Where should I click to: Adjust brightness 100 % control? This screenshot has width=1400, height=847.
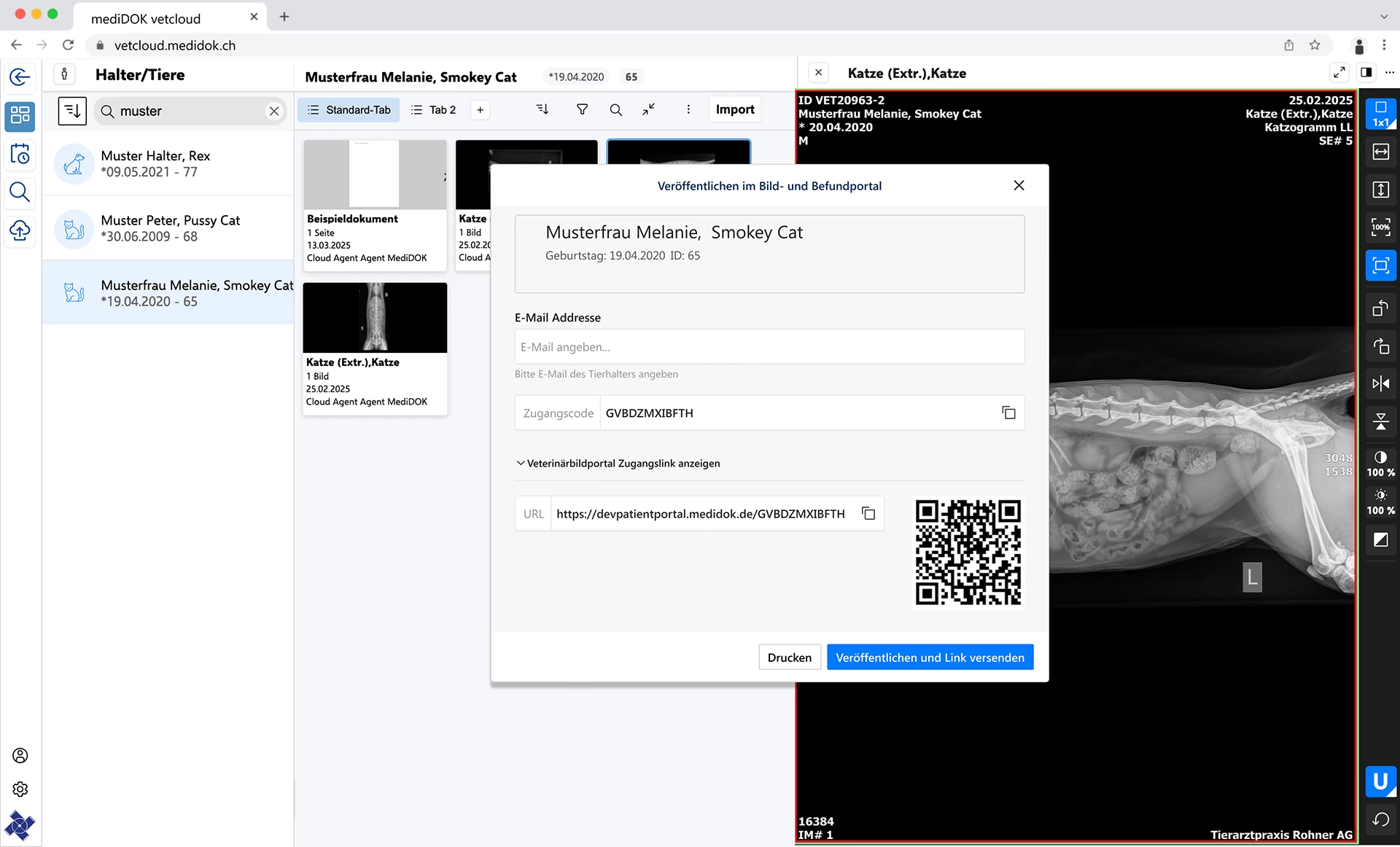1380,502
